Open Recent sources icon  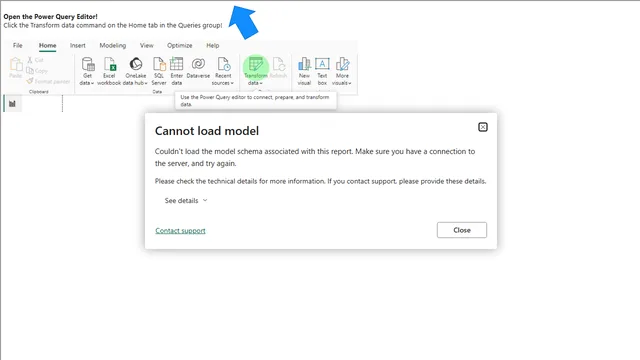(223, 64)
